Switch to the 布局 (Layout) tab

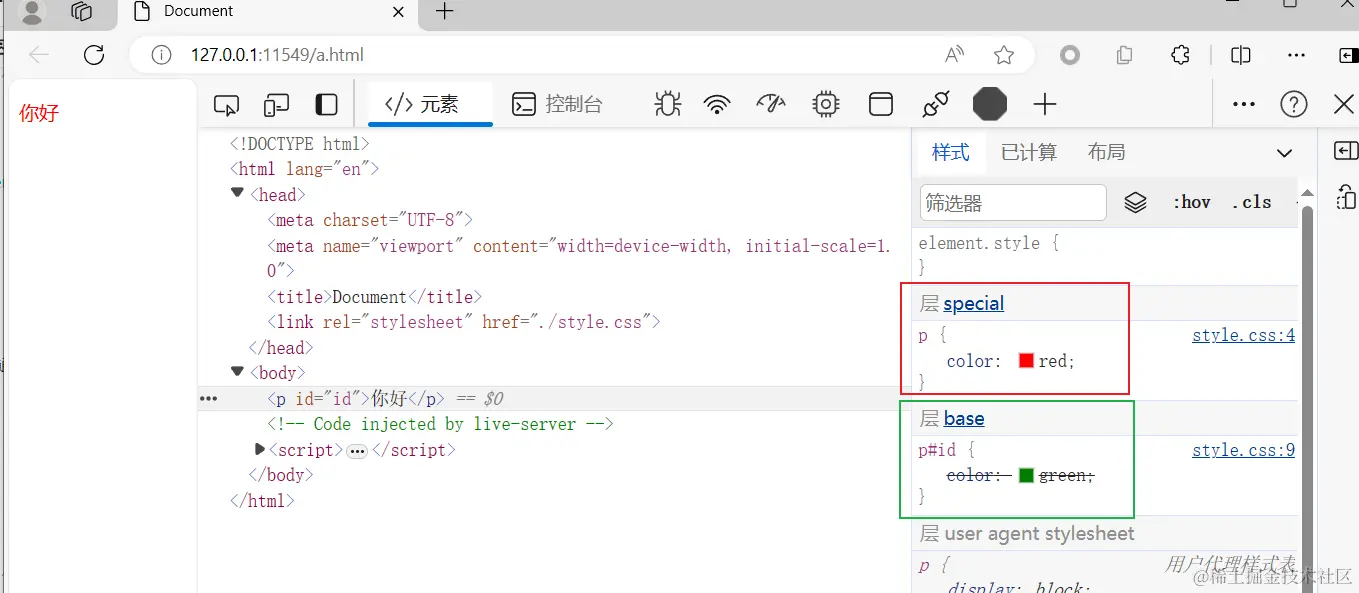coord(1107,152)
